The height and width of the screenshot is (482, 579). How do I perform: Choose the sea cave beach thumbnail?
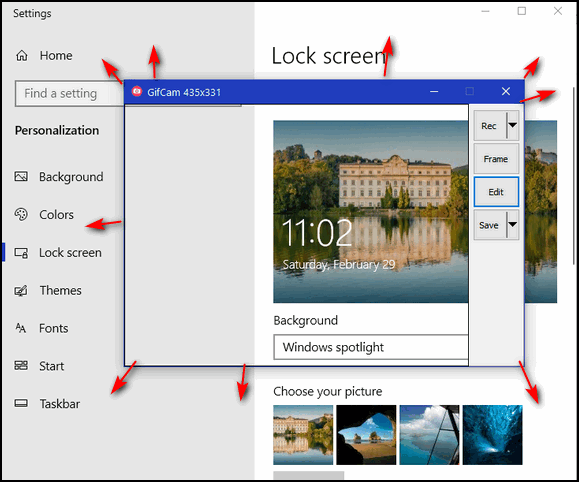click(x=366, y=435)
